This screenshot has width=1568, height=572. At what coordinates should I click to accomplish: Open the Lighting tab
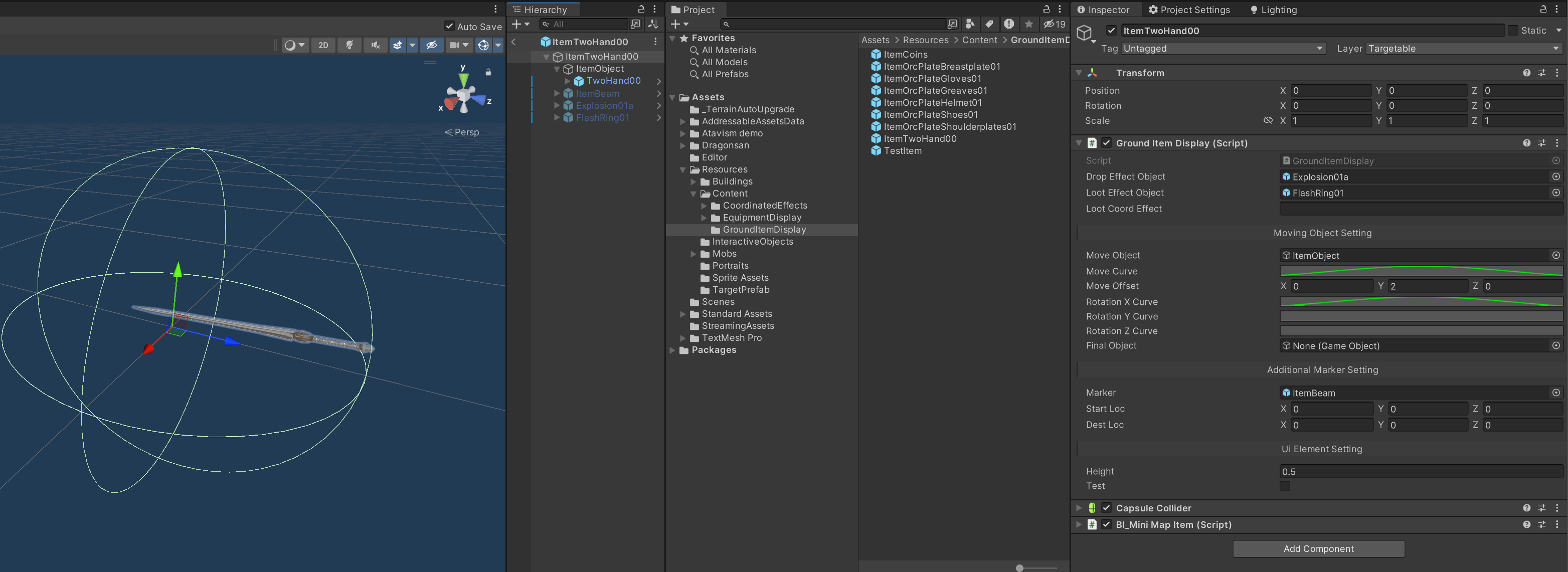(1273, 10)
